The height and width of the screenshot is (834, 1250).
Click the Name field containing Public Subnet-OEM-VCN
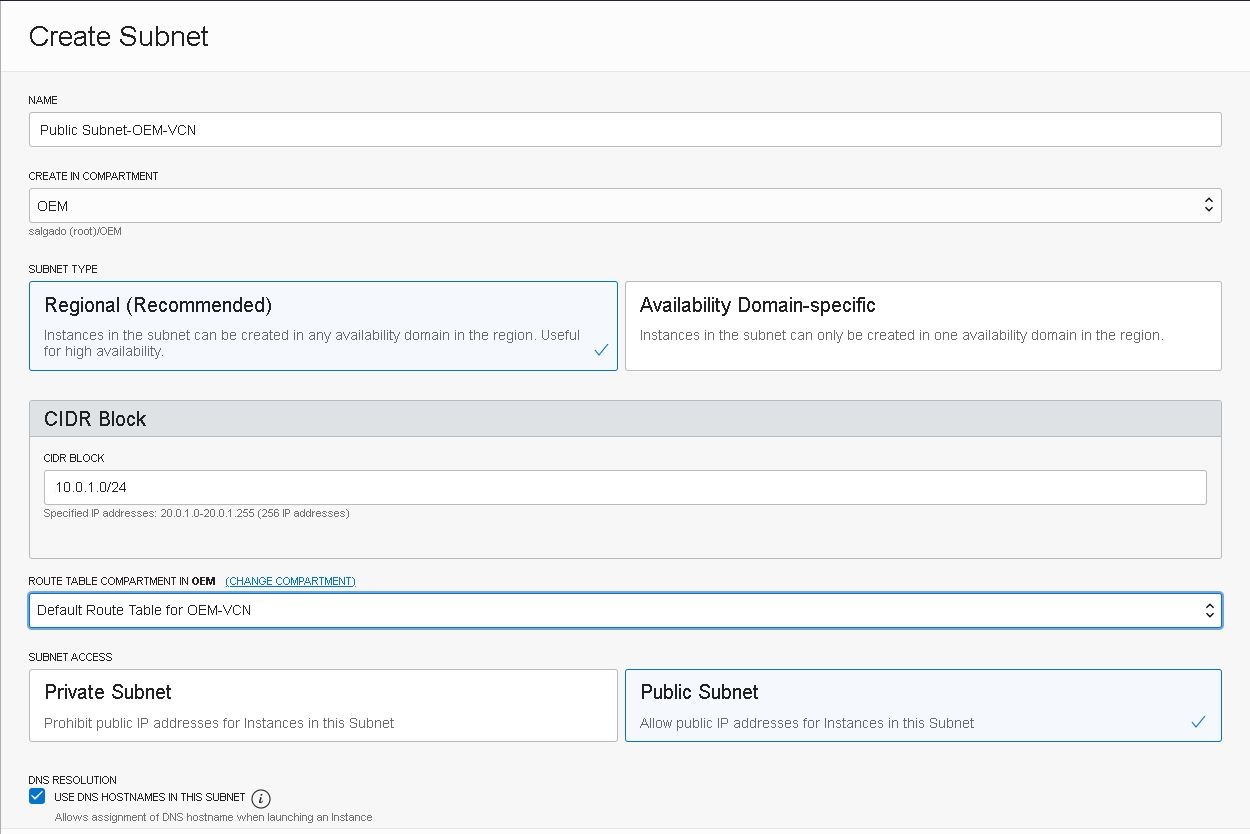(624, 130)
